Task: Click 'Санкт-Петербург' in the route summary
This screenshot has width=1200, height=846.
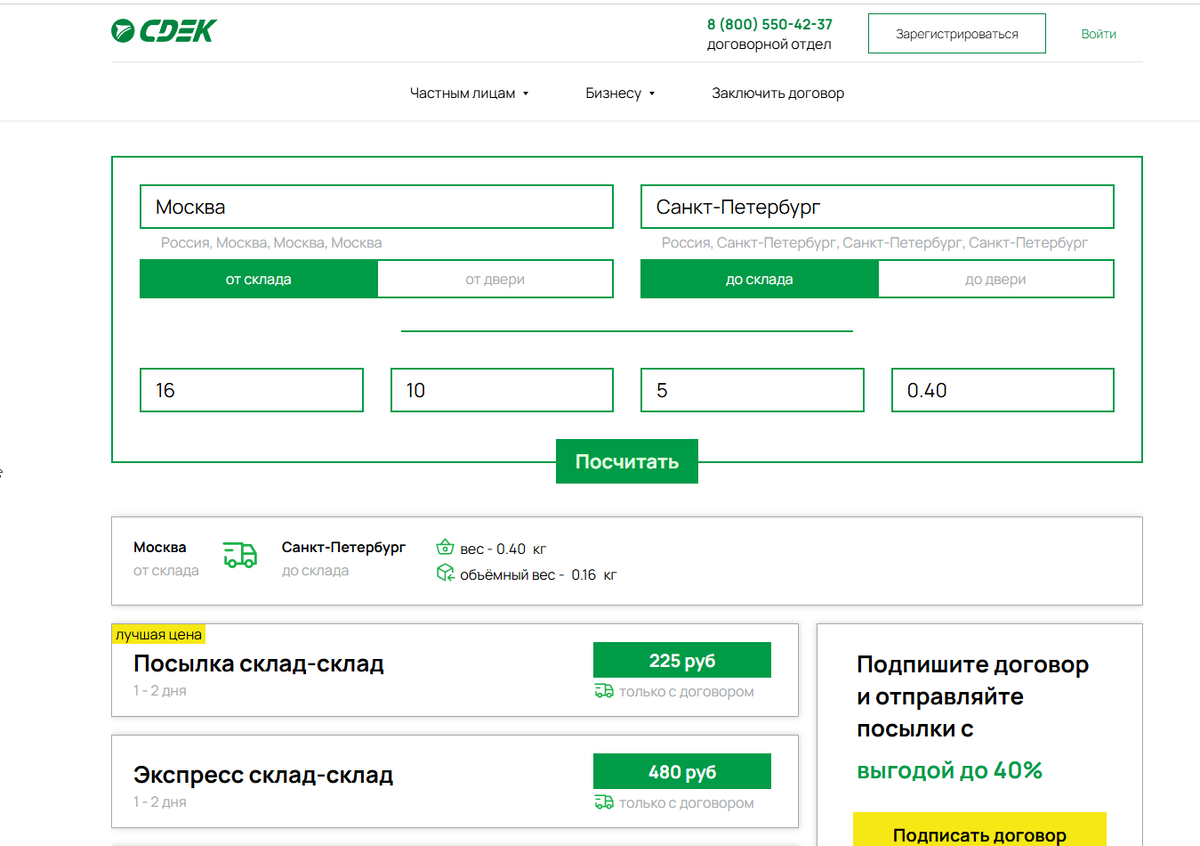Action: point(344,547)
